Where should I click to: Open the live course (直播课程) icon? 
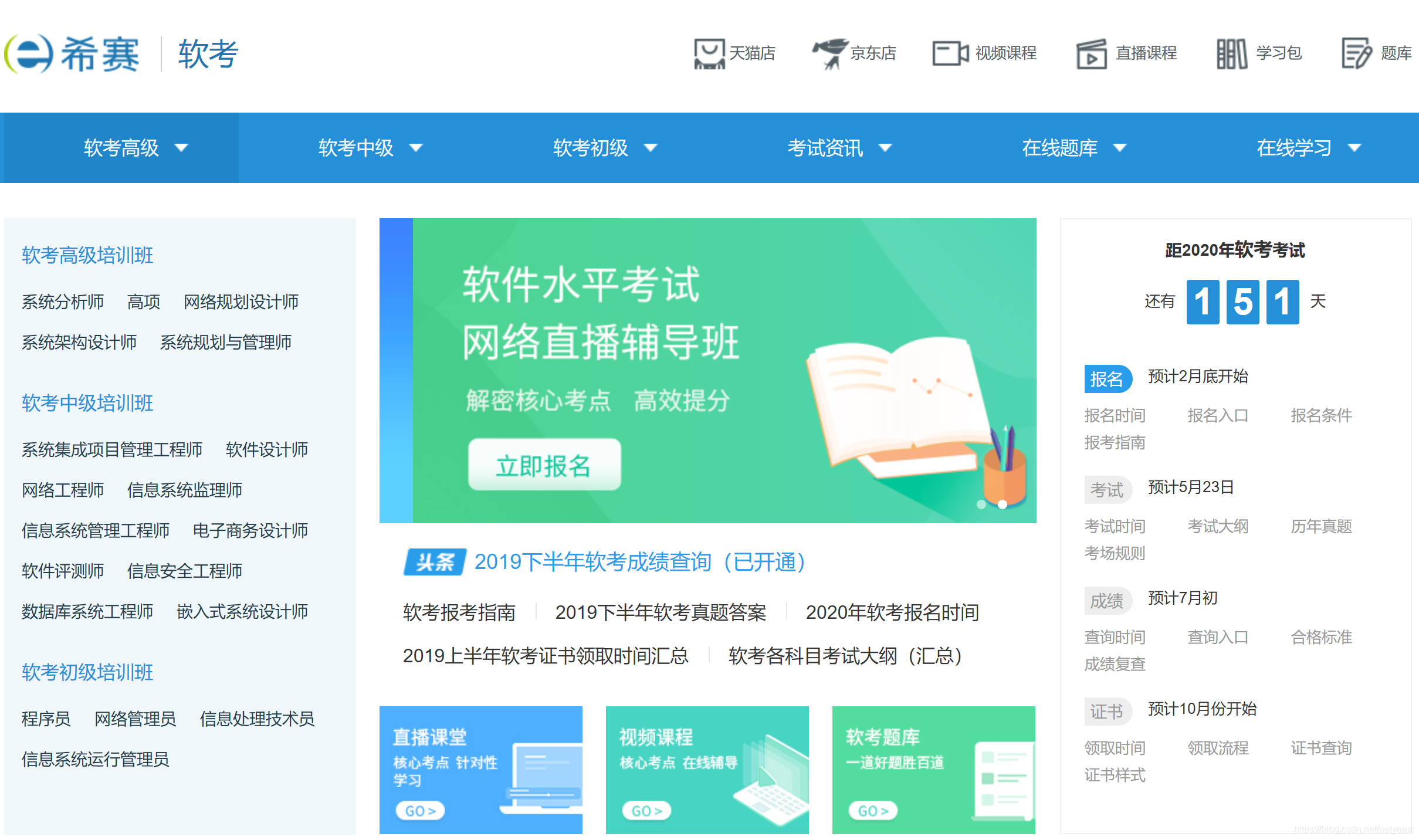pos(1091,54)
